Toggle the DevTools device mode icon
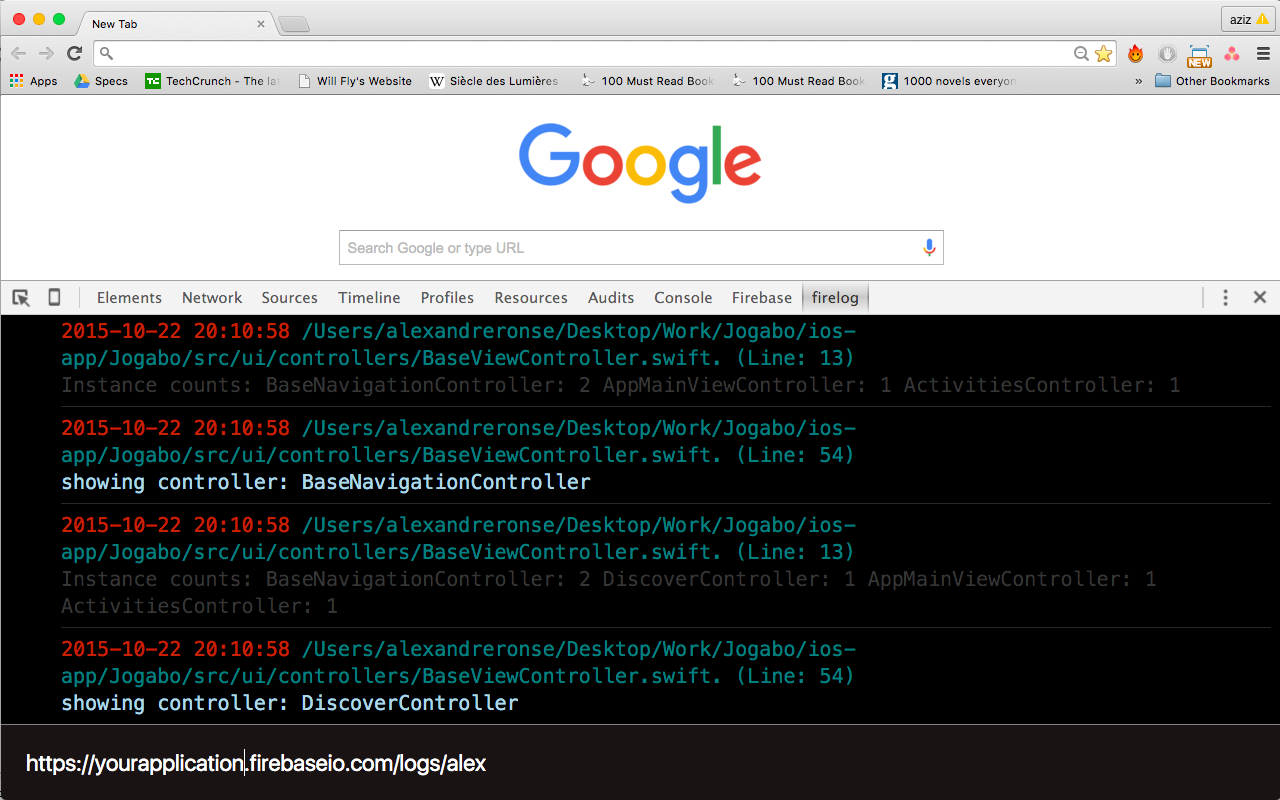The image size is (1280, 800). point(54,297)
